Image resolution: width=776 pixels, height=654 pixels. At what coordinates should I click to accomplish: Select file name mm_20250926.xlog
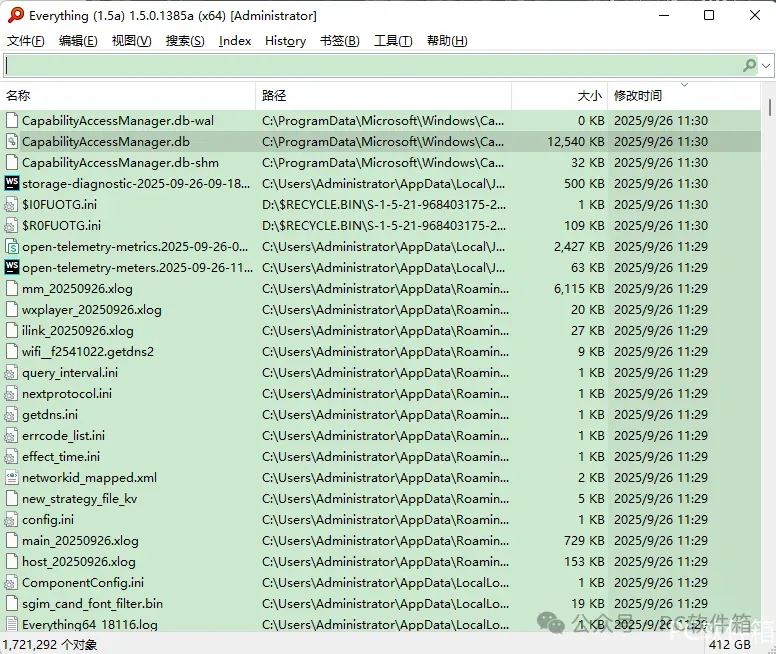(x=77, y=288)
